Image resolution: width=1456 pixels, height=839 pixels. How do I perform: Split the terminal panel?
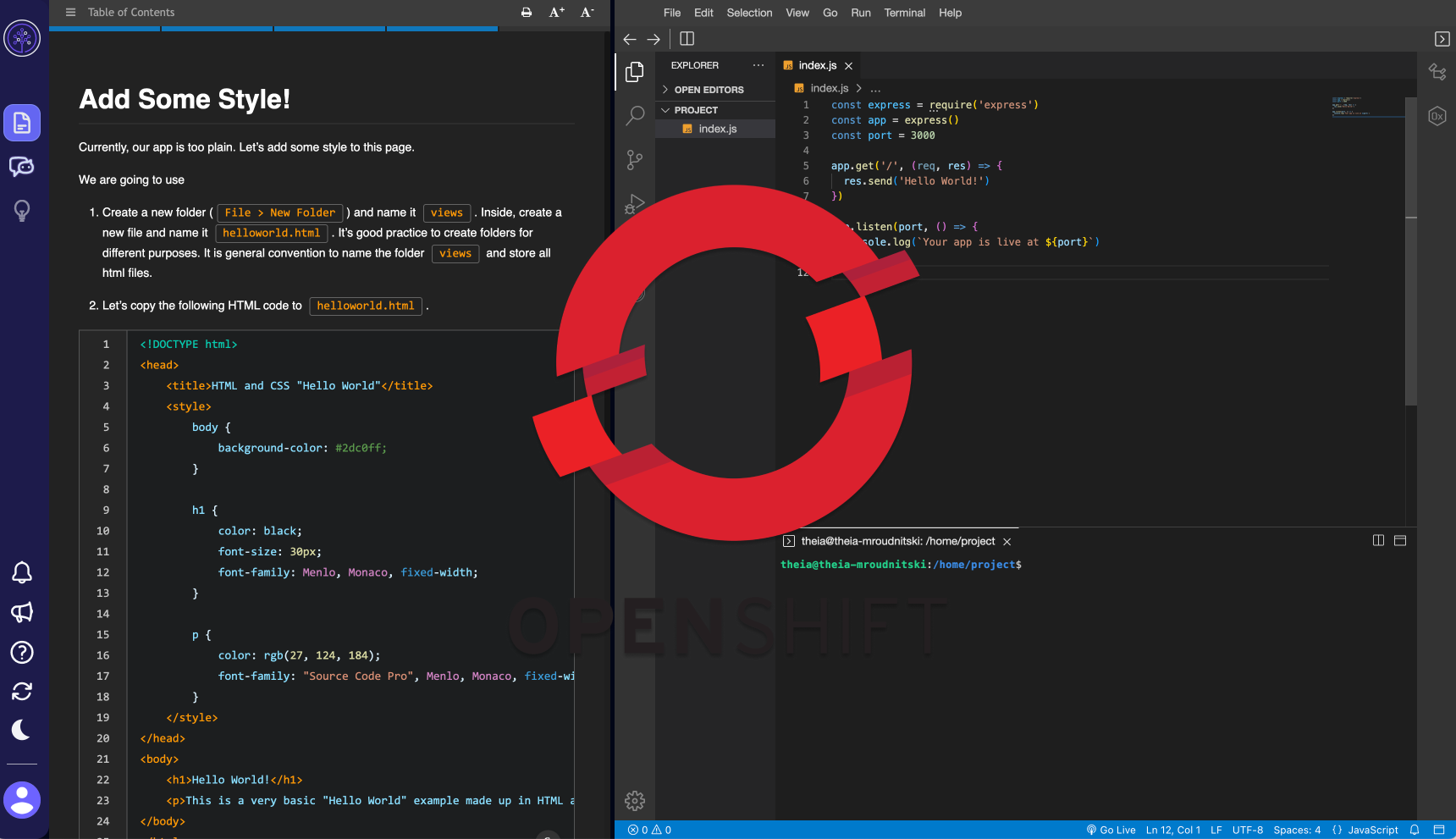(1378, 541)
